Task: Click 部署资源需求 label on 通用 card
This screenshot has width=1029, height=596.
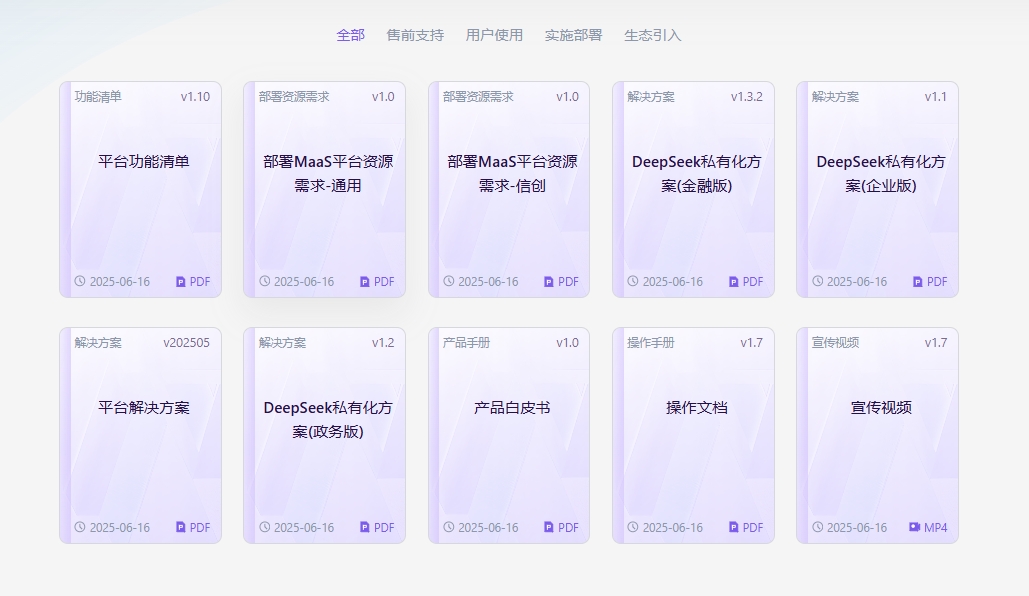Action: 294,96
